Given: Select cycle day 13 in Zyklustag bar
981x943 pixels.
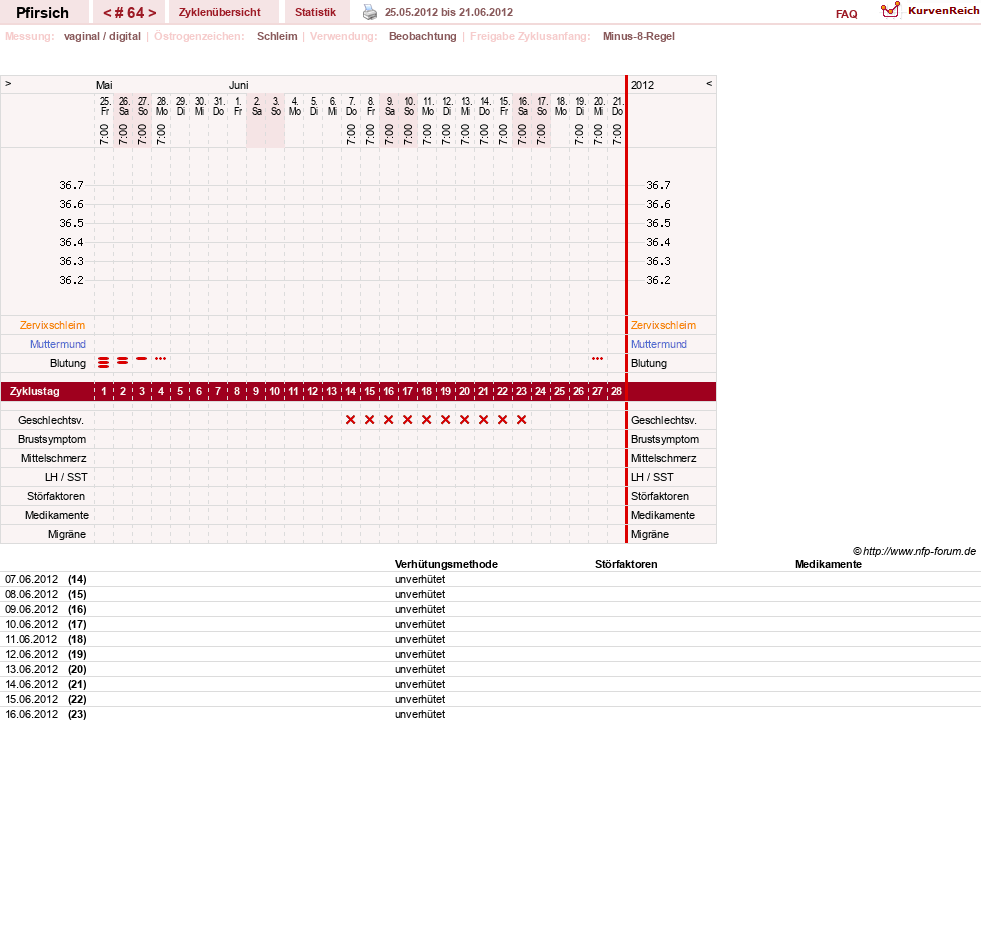Looking at the screenshot, I should [332, 391].
